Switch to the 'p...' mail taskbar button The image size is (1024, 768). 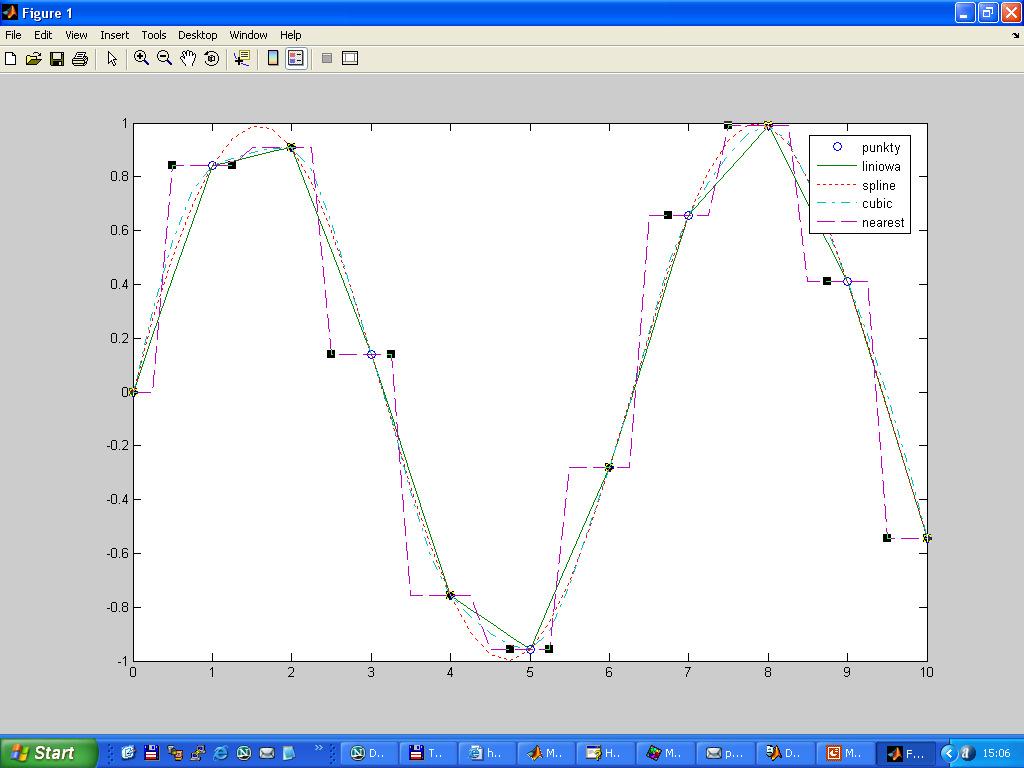click(725, 753)
